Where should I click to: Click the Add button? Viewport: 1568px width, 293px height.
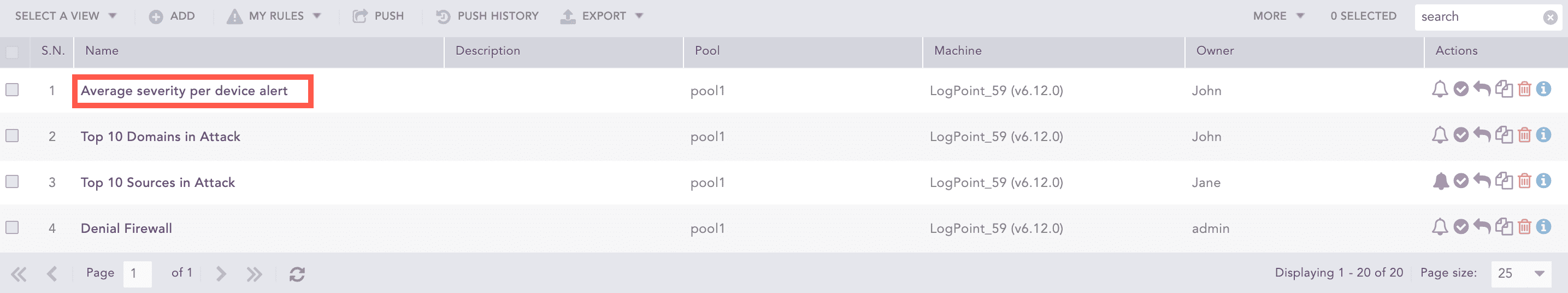[172, 16]
